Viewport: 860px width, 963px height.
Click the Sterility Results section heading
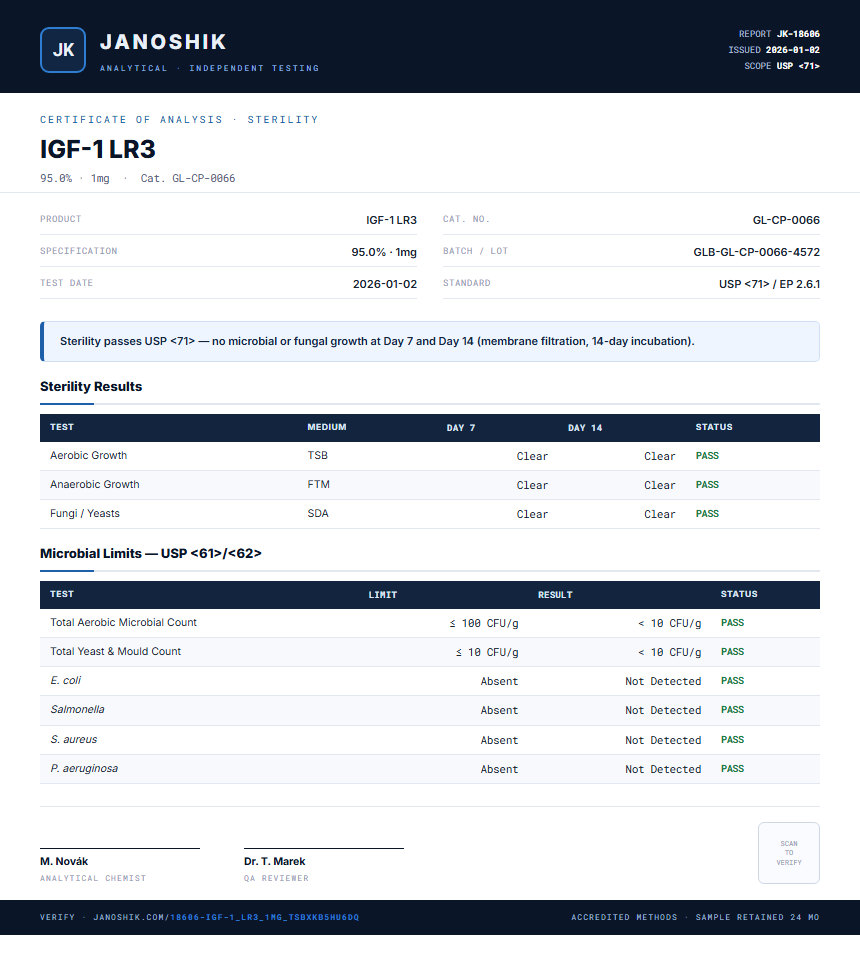[91, 386]
